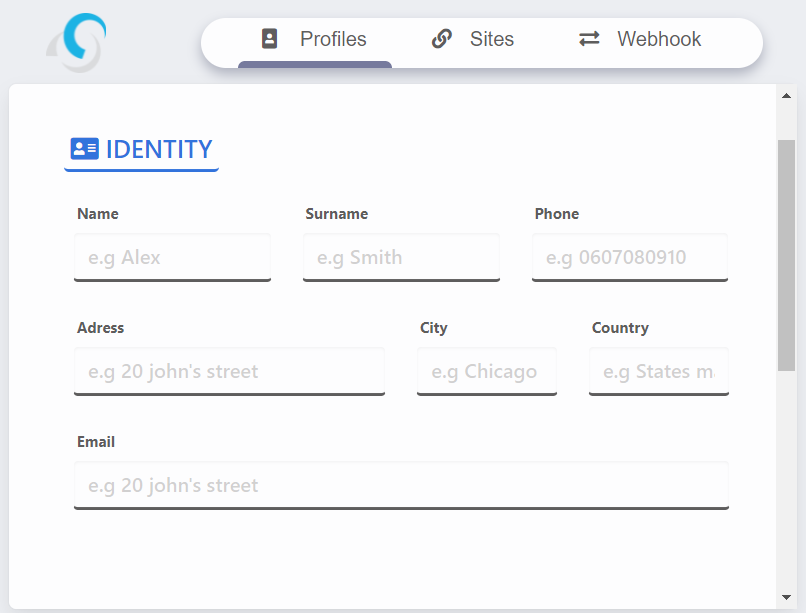Click the exchange arrows icon beside Webhook
The width and height of the screenshot is (806, 613).
589,39
